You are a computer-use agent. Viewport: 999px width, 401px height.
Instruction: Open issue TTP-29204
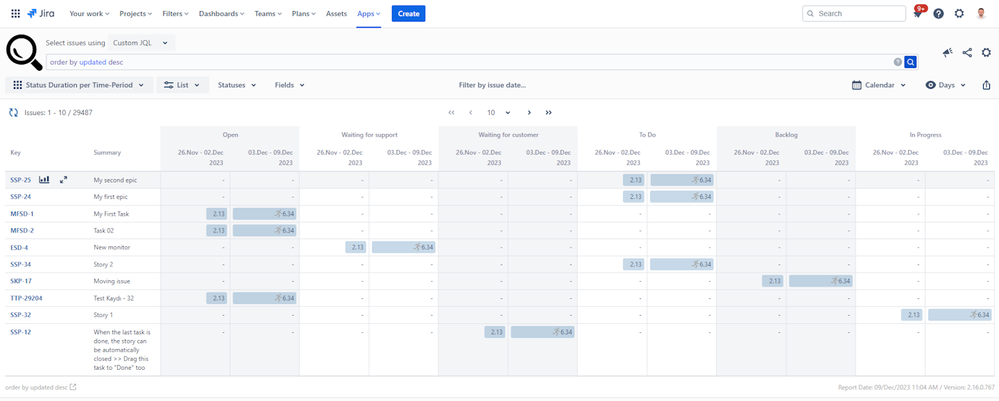(26, 298)
